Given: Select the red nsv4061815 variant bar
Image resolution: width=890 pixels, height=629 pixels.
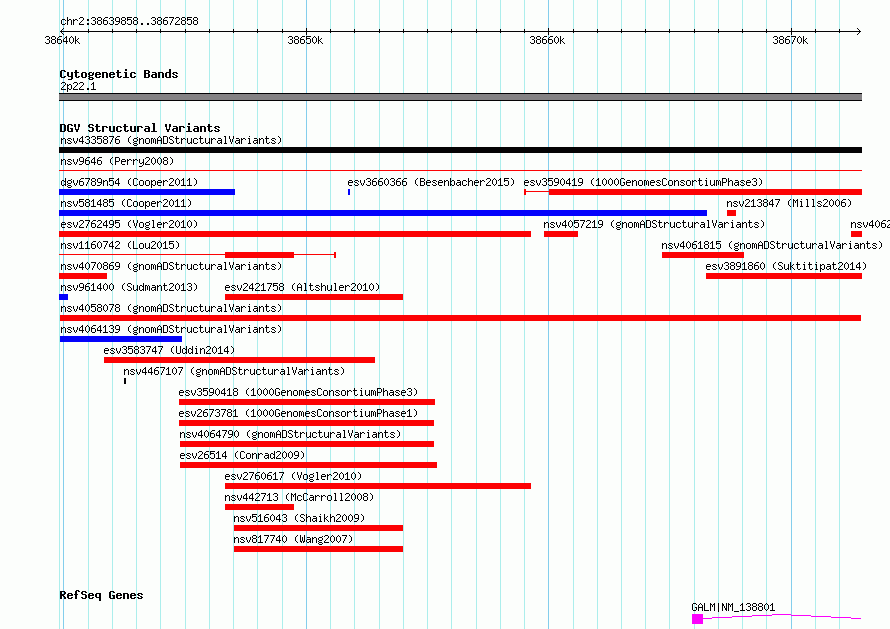Looking at the screenshot, I should 703,255.
